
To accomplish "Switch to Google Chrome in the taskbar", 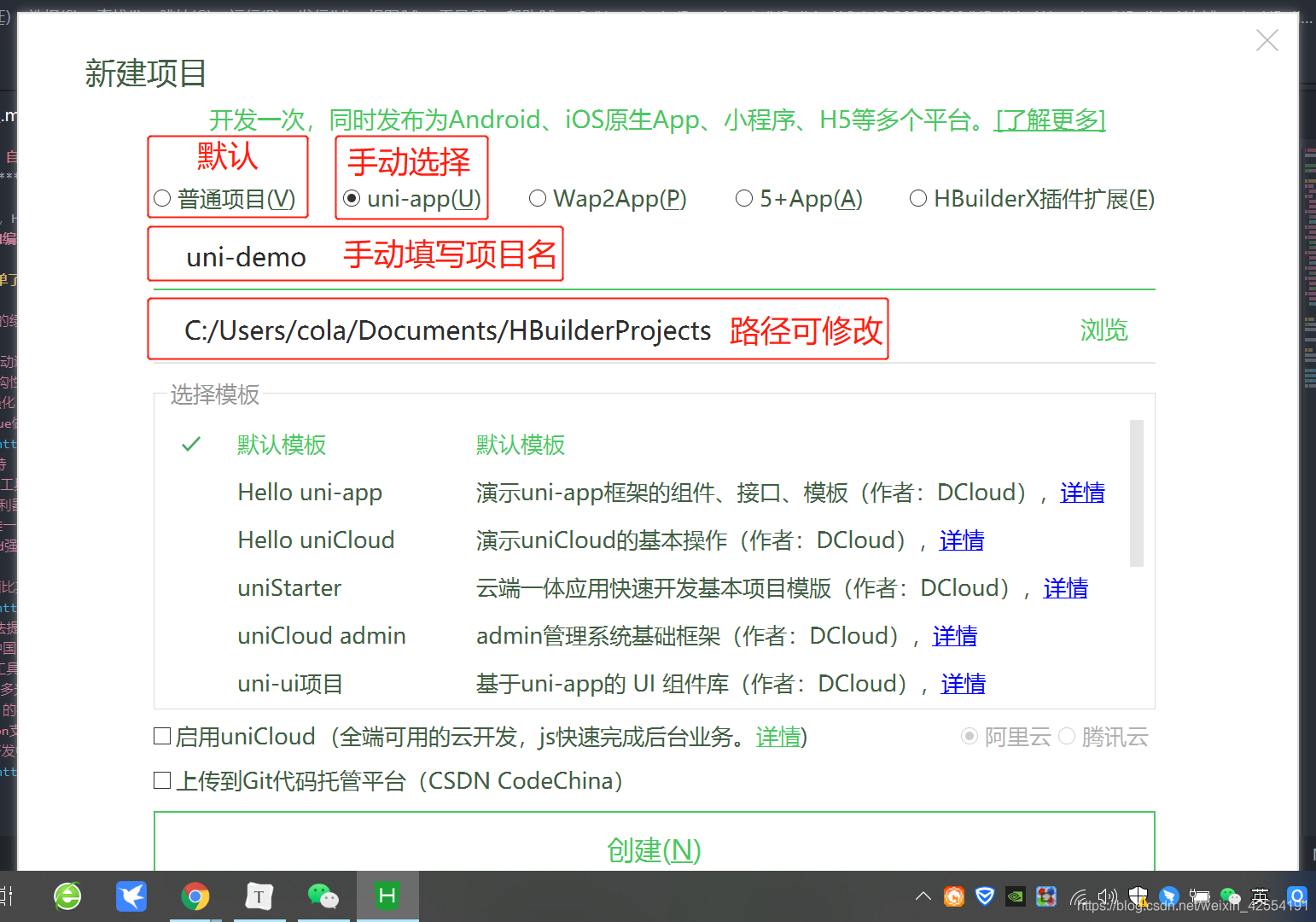I will [195, 896].
